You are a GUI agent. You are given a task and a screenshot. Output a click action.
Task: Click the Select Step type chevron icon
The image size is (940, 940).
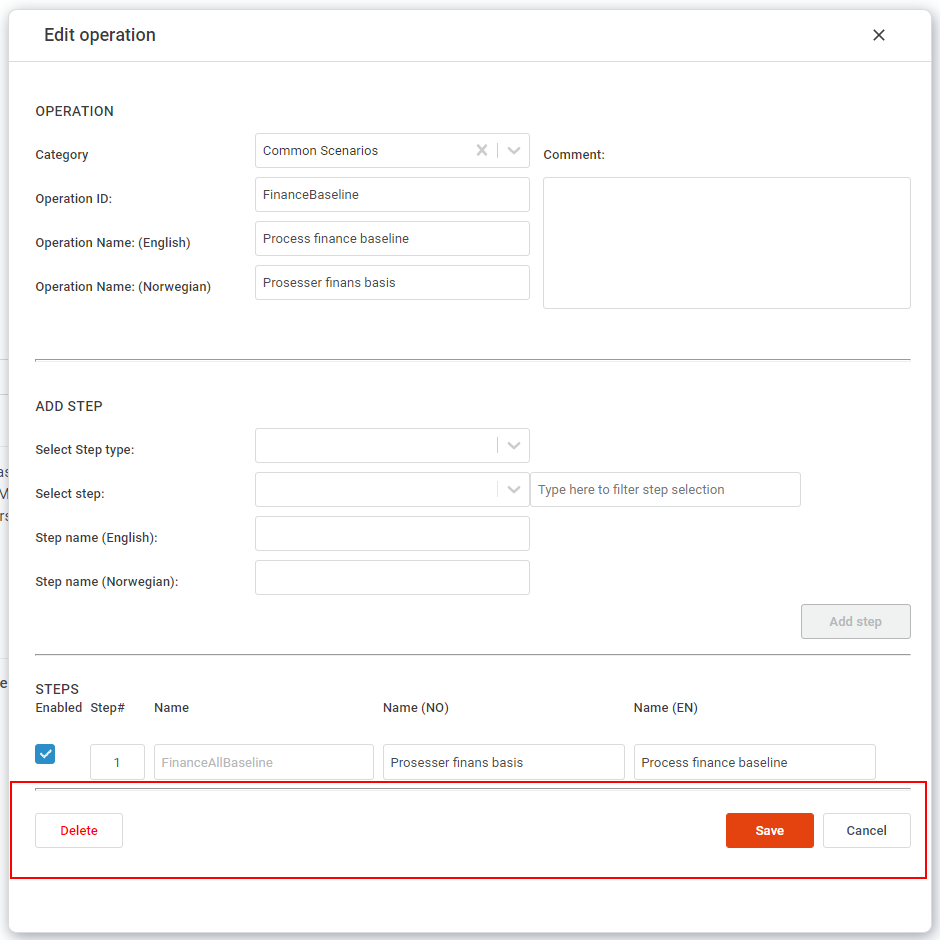(513, 445)
